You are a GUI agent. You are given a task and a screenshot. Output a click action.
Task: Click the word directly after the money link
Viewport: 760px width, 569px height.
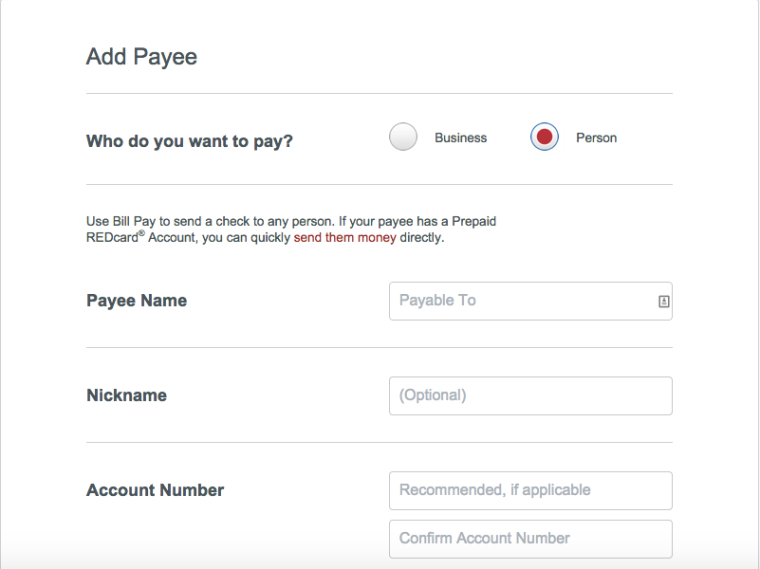[422, 237]
